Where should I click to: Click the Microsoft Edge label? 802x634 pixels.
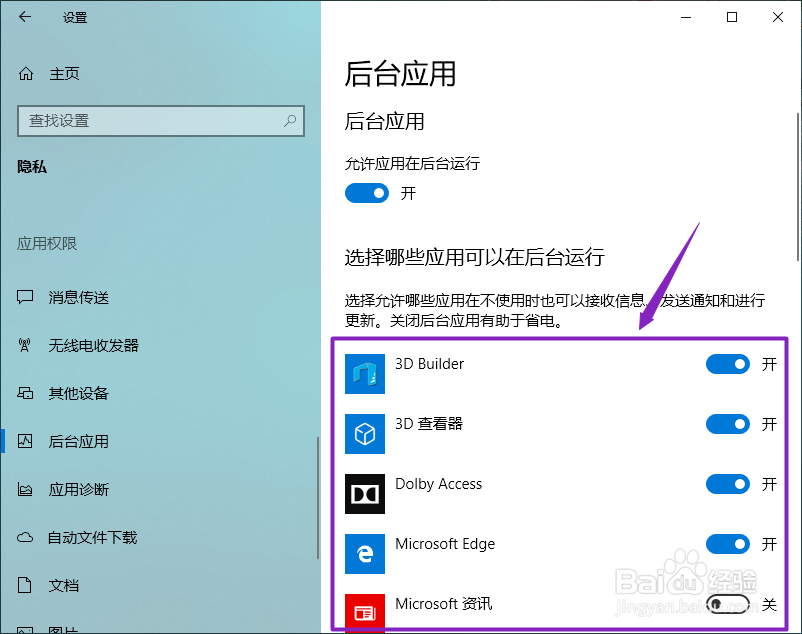[x=445, y=544]
